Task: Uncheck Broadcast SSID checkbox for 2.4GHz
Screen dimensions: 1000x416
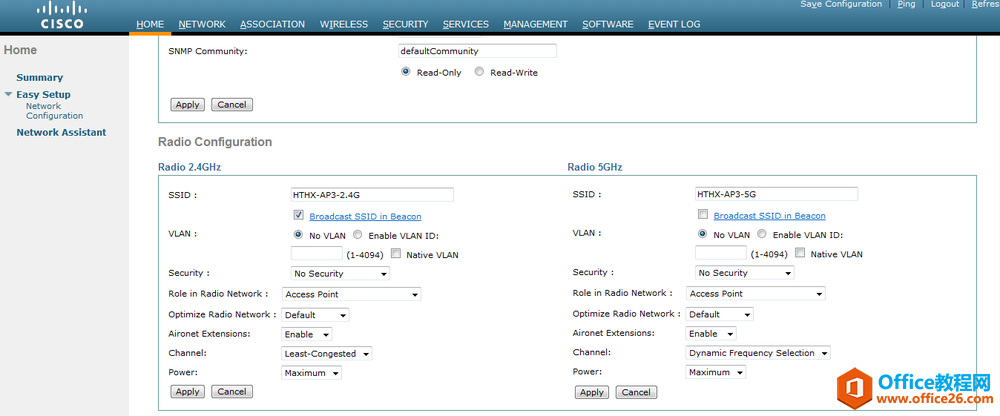Action: pos(298,216)
